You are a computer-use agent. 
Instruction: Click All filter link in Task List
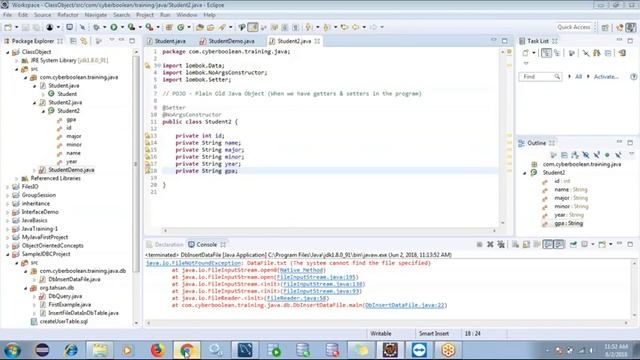point(578,77)
